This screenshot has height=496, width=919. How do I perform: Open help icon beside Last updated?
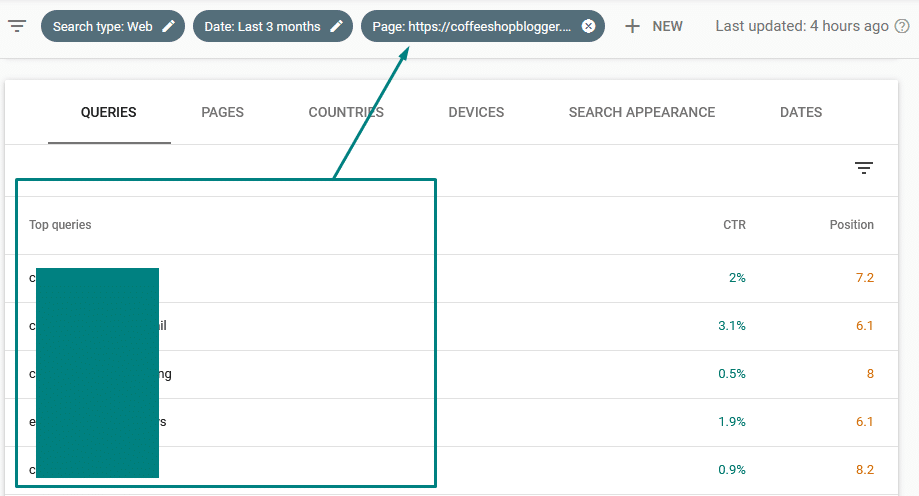click(x=902, y=26)
